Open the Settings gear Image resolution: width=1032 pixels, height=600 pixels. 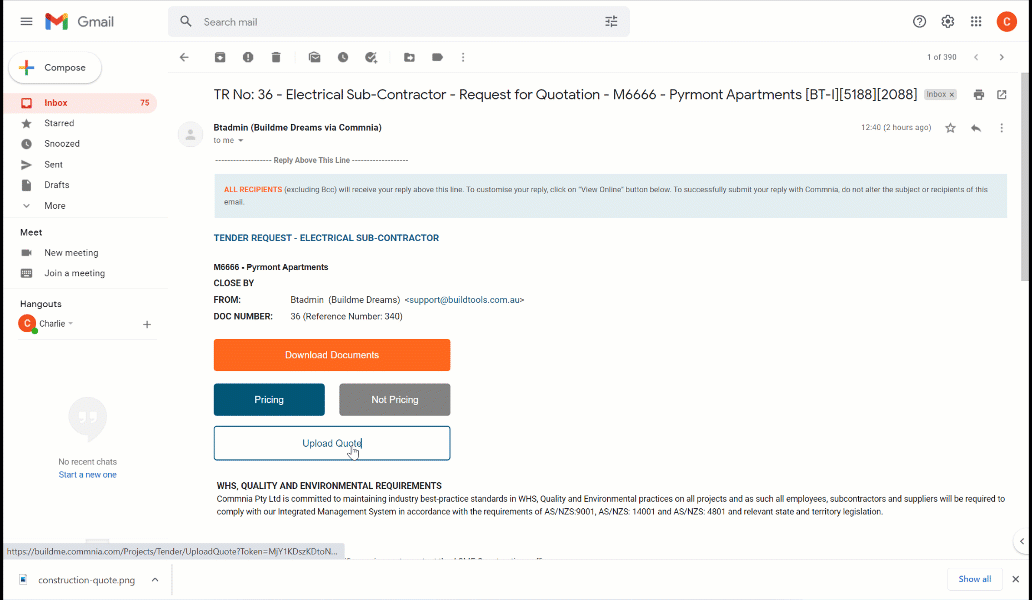click(x=948, y=22)
